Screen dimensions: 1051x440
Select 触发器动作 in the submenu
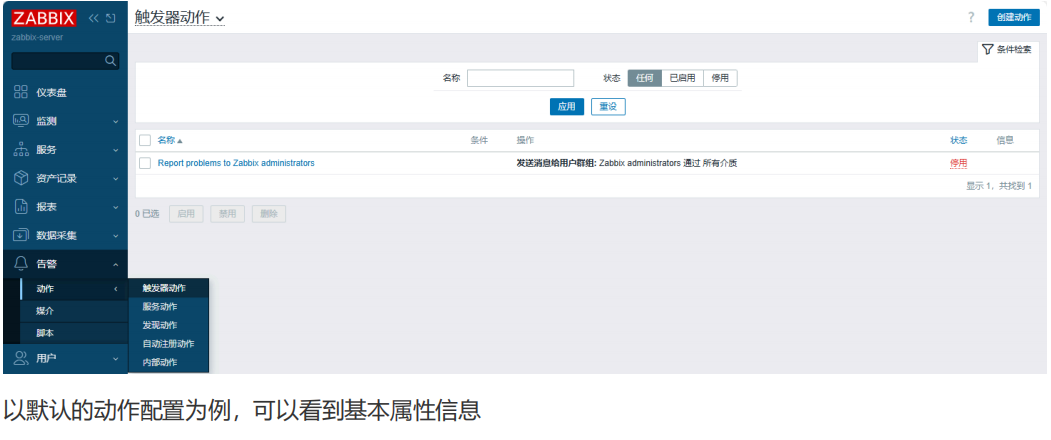tap(169, 288)
